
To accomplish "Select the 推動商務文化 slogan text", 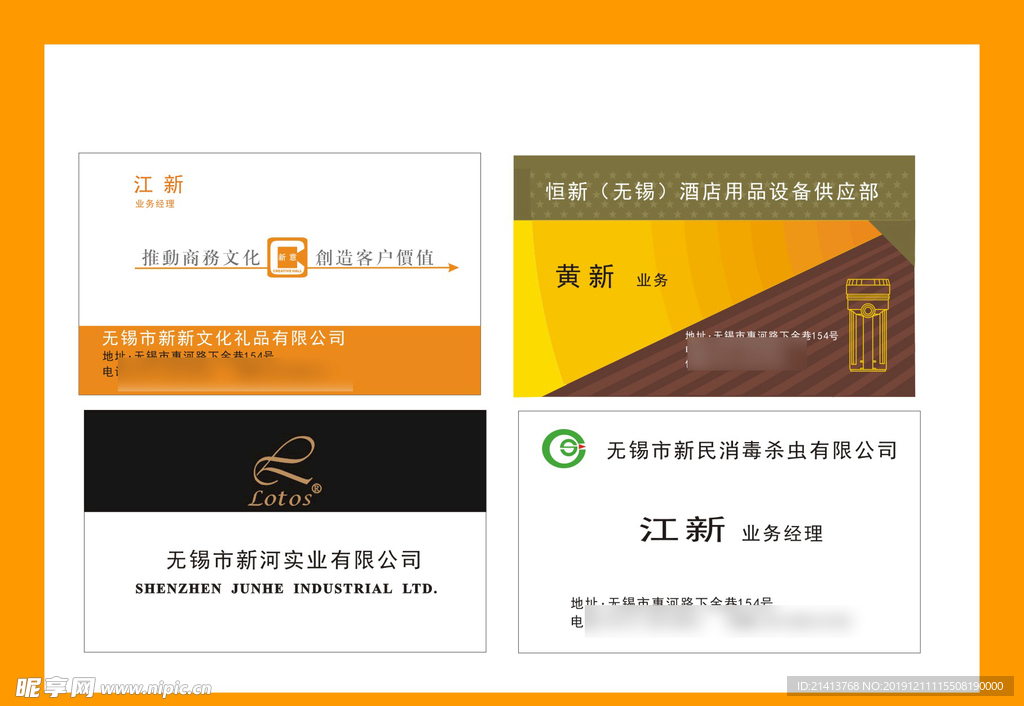I will pyautogui.click(x=200, y=257).
